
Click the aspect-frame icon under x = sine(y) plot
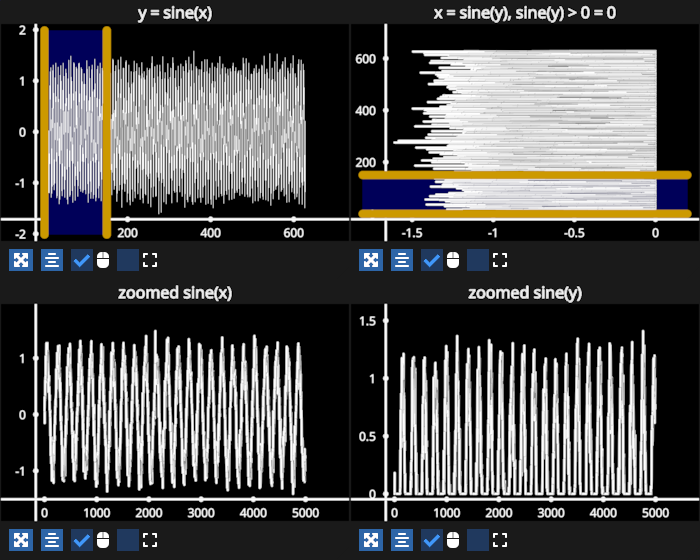[500, 260]
